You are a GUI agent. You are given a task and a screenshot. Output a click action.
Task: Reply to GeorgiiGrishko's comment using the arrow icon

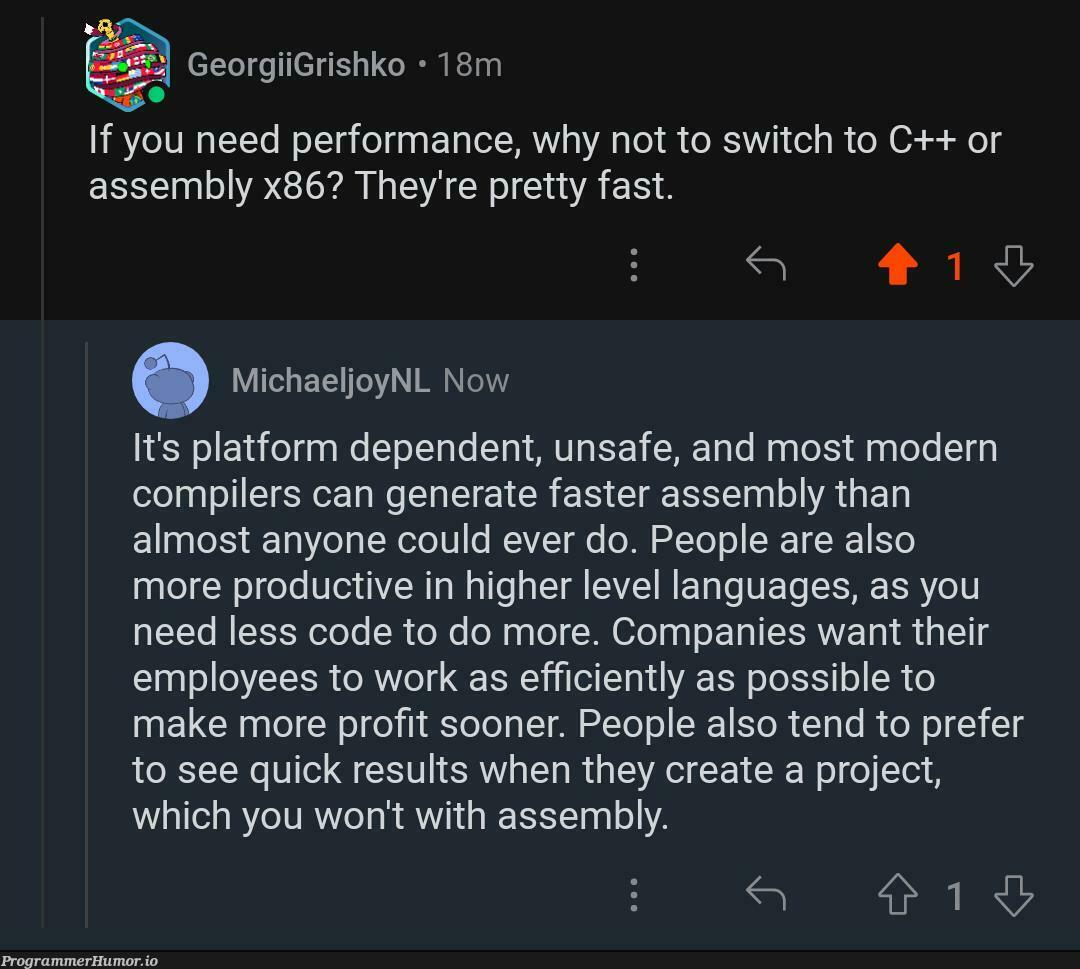coord(766,265)
